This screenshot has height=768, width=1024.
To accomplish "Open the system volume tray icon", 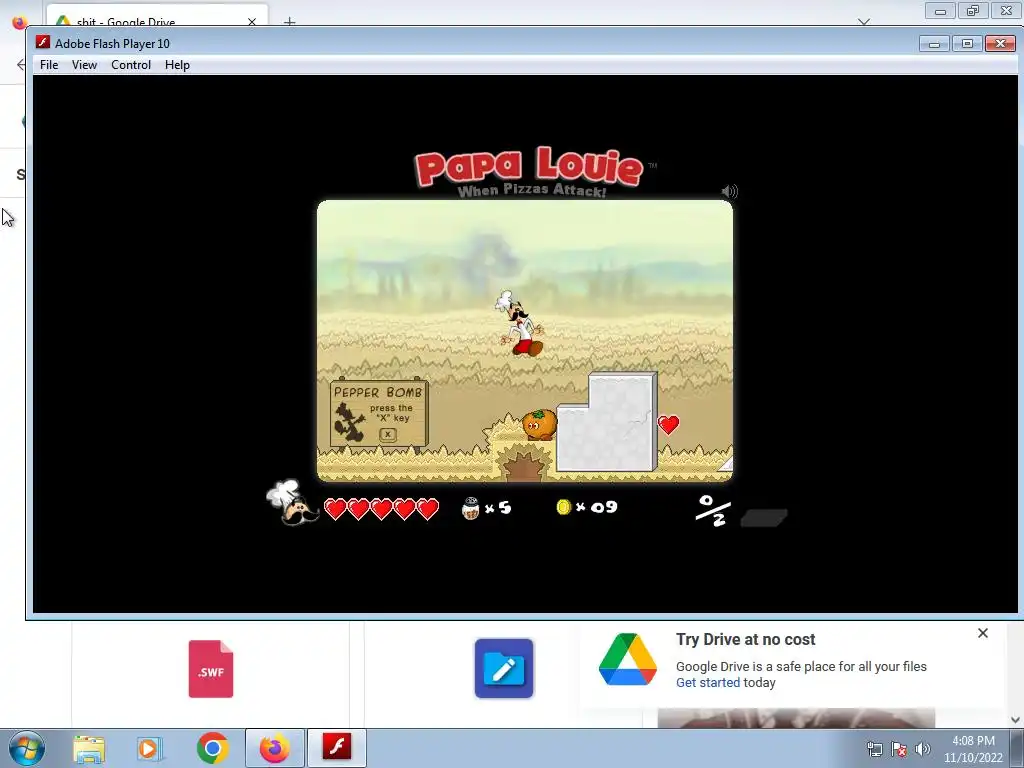I will click(x=922, y=749).
